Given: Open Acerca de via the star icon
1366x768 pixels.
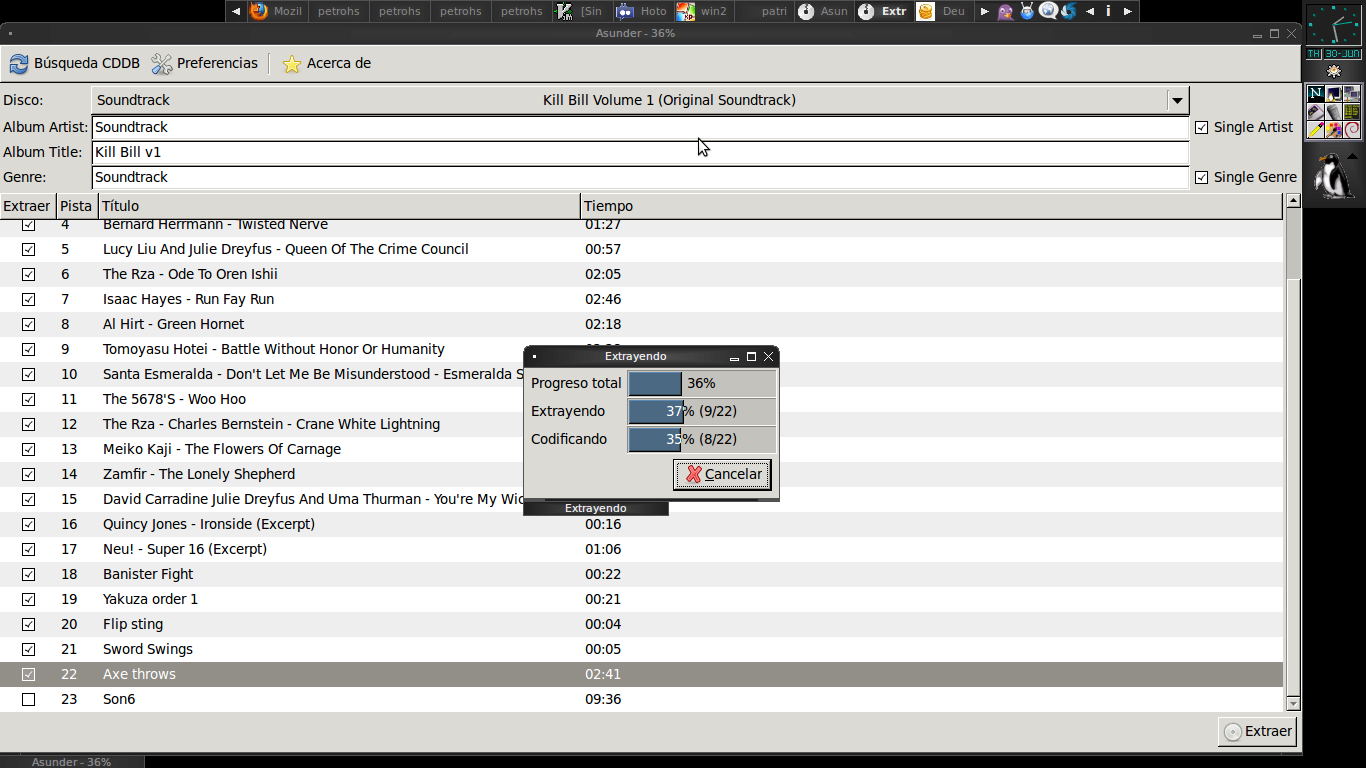Looking at the screenshot, I should click(292, 64).
